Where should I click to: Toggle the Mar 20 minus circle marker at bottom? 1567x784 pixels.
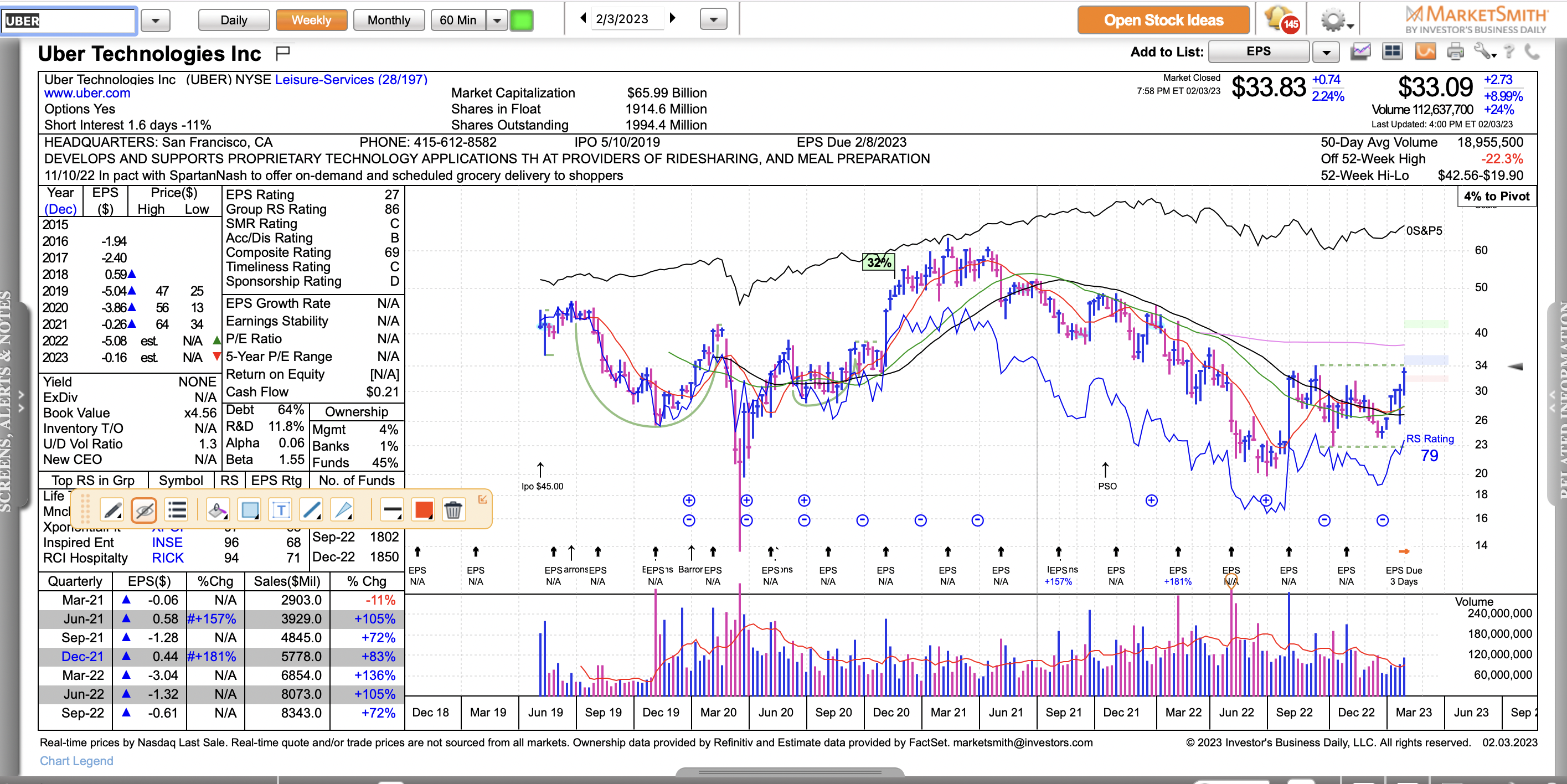click(746, 520)
